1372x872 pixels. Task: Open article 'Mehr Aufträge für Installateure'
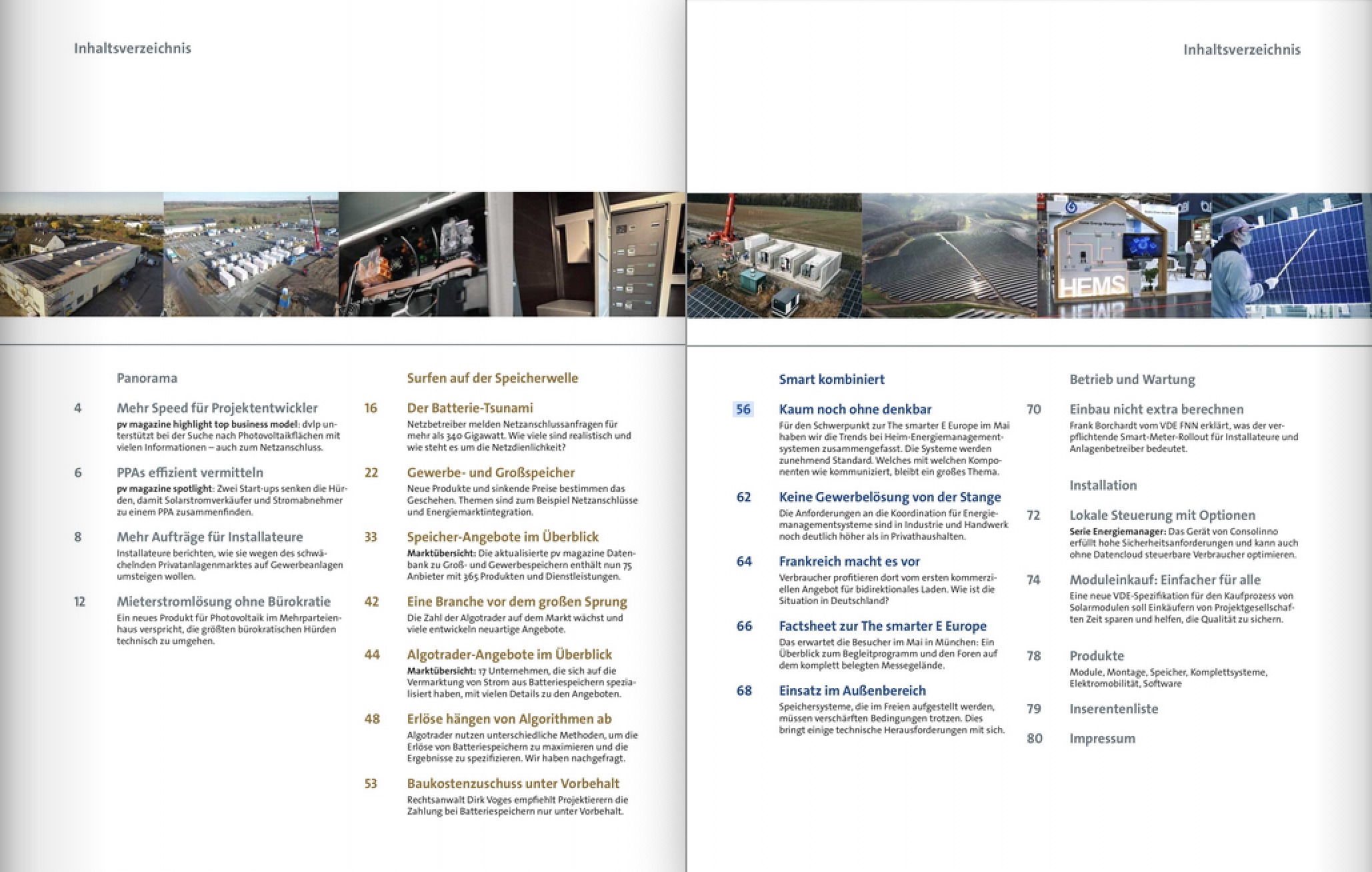point(209,537)
